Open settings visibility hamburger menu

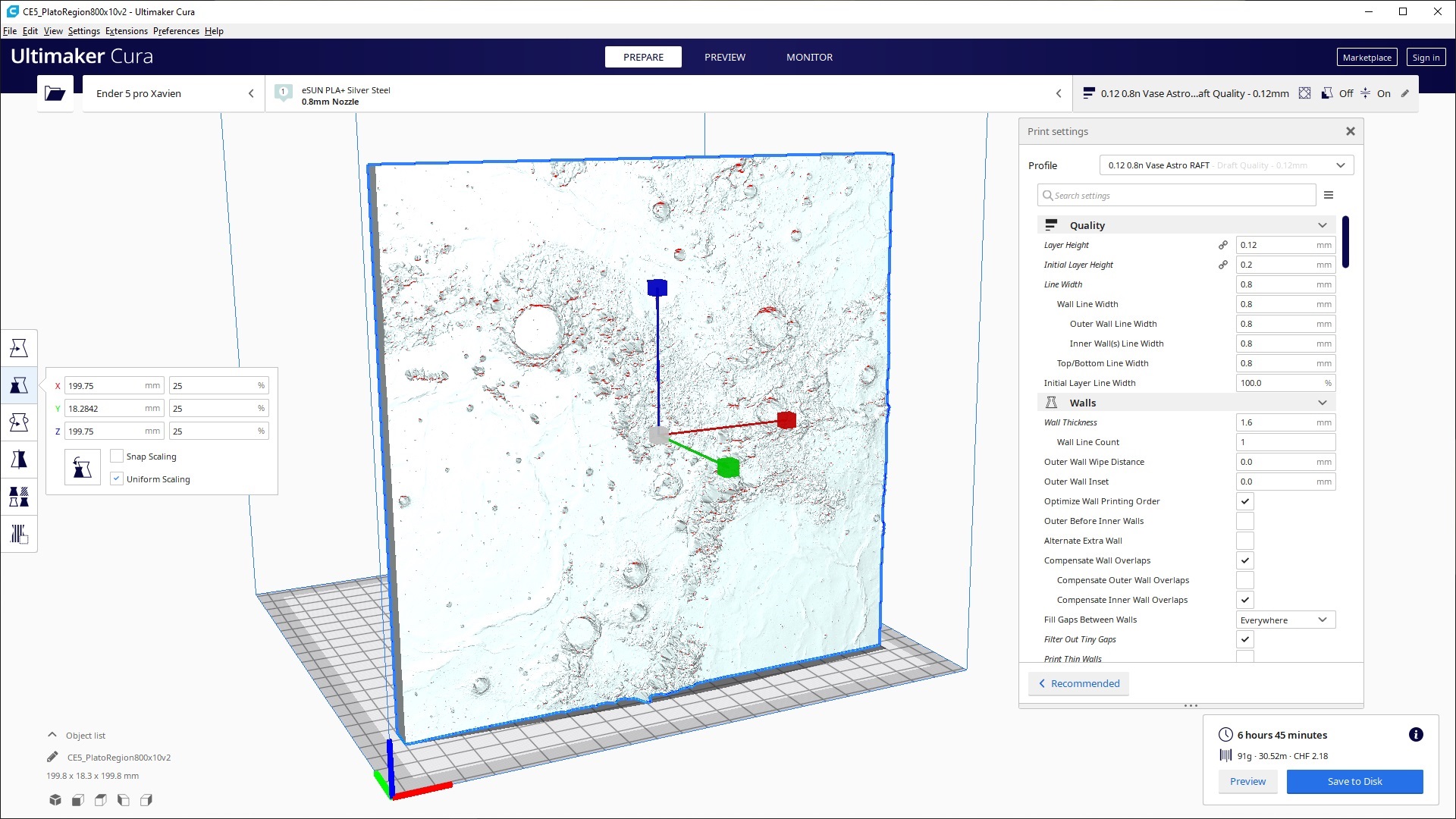pyautogui.click(x=1329, y=195)
